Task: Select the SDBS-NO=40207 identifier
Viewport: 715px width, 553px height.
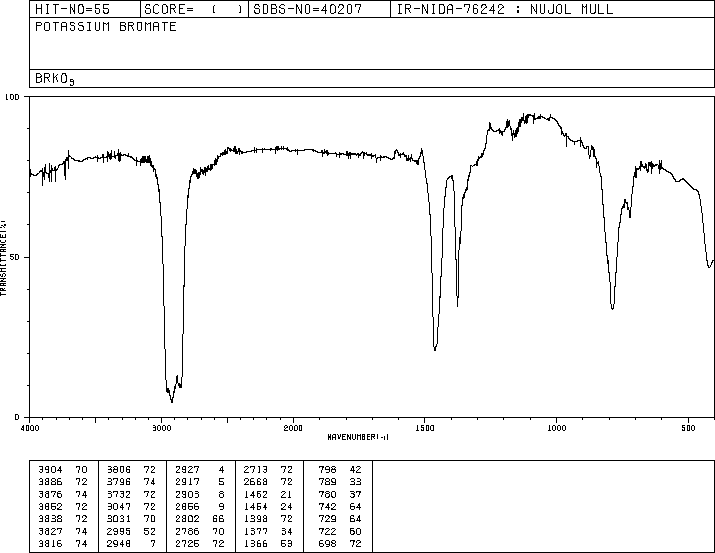Action: point(307,9)
